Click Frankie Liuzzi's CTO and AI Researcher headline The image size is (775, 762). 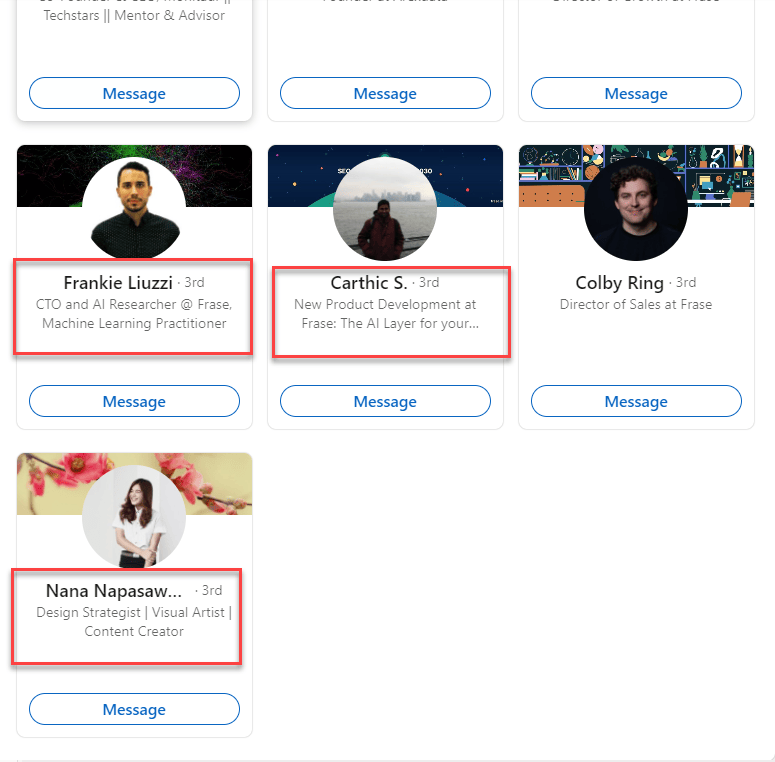(134, 314)
